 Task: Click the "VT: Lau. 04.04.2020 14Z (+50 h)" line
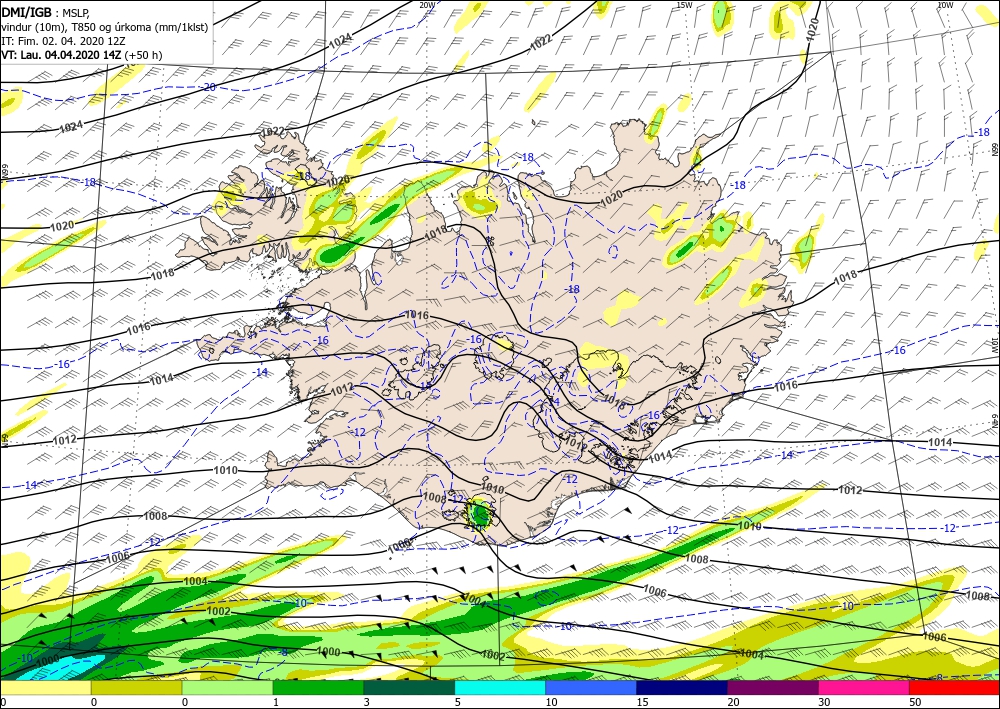pos(82,55)
